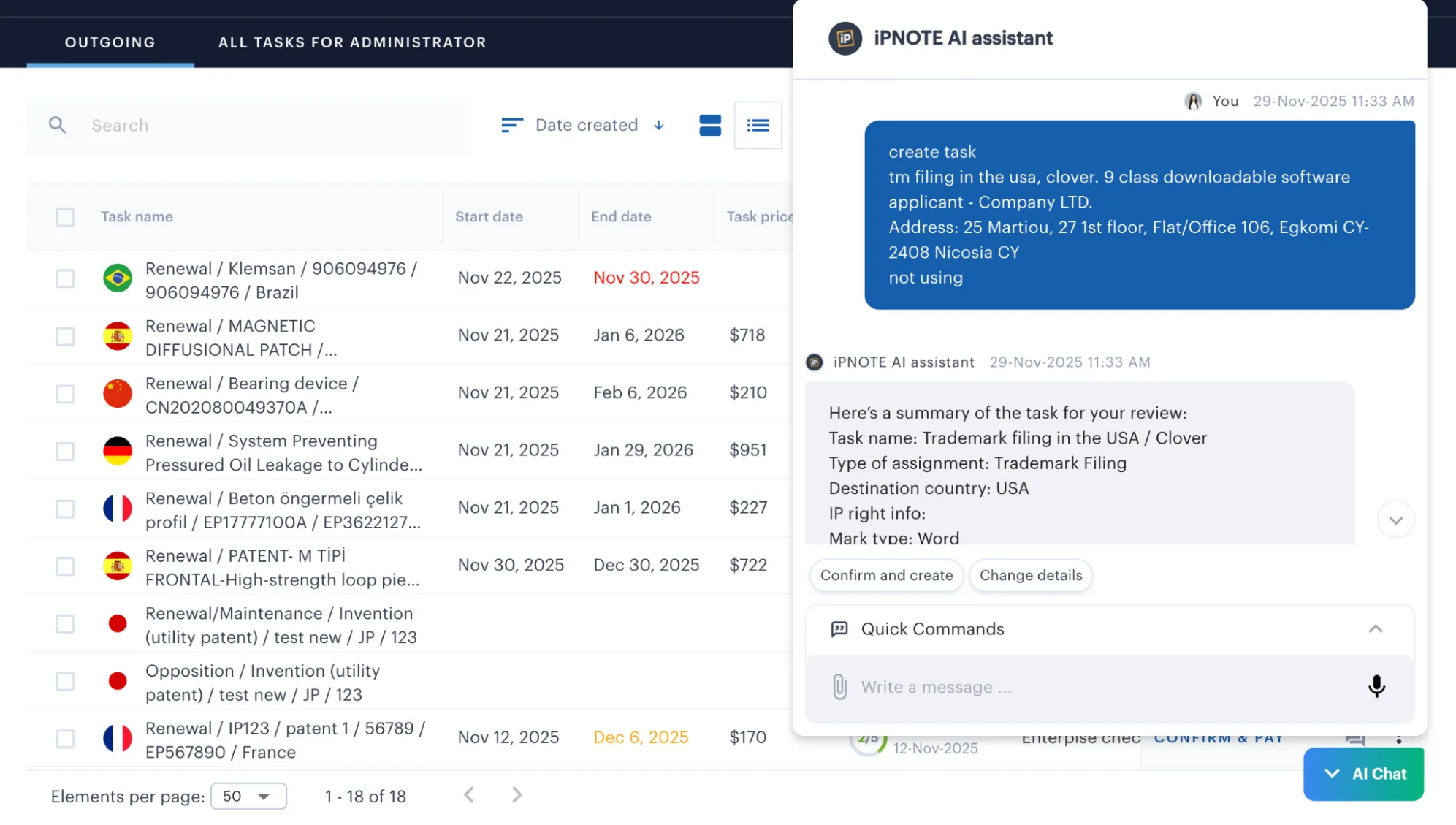1456x825 pixels.
Task: Click the Date created sort icon
Action: point(511,125)
